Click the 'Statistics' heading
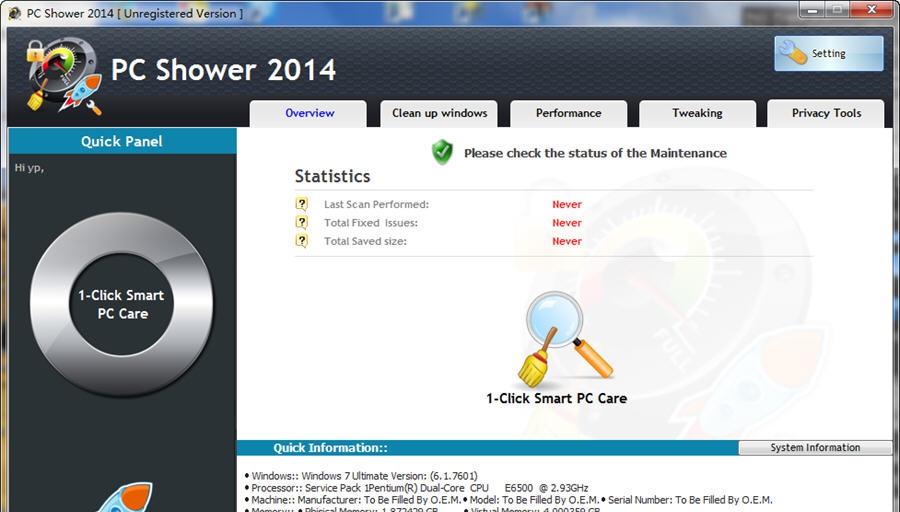The width and height of the screenshot is (900, 512). point(332,176)
